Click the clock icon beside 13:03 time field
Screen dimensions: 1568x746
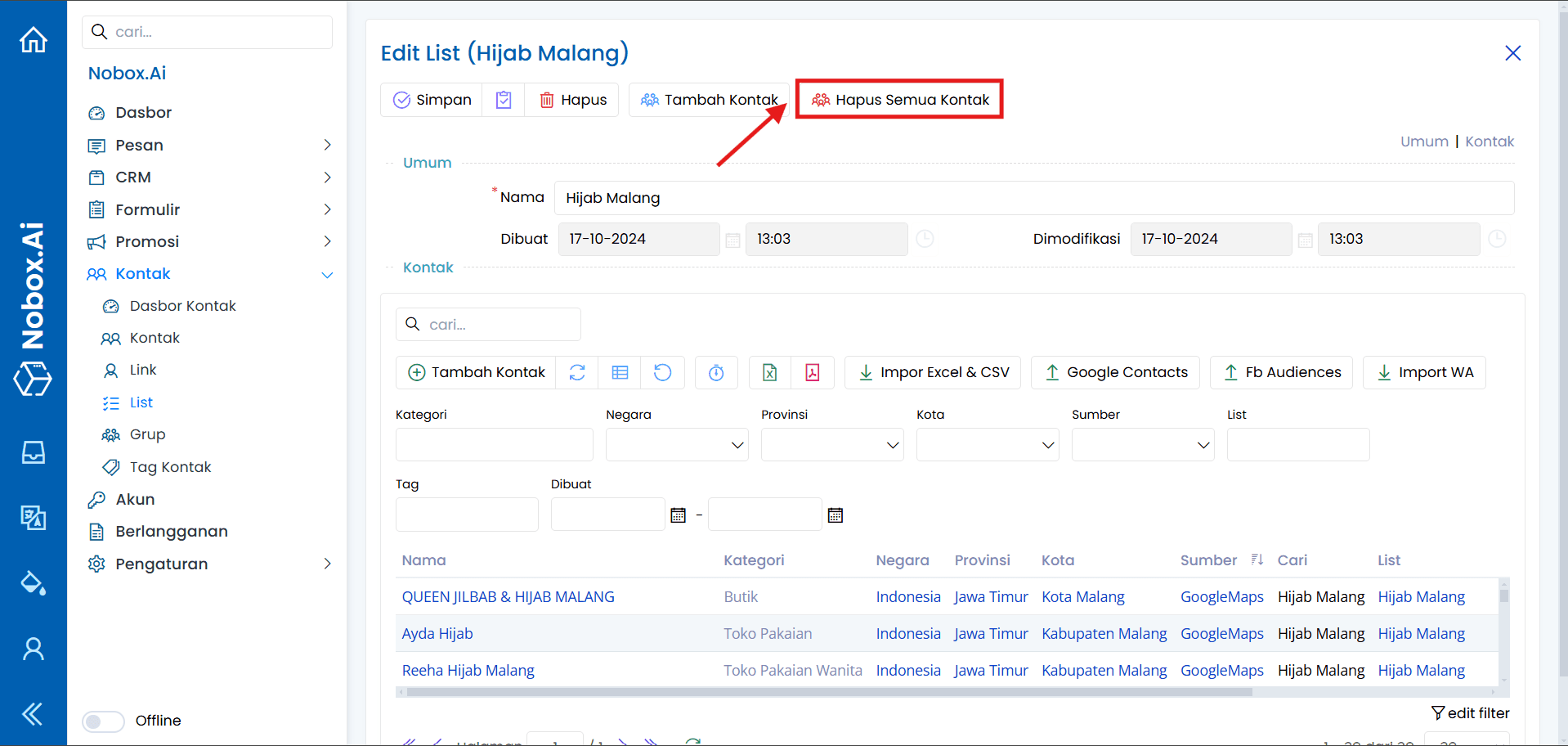click(924, 239)
